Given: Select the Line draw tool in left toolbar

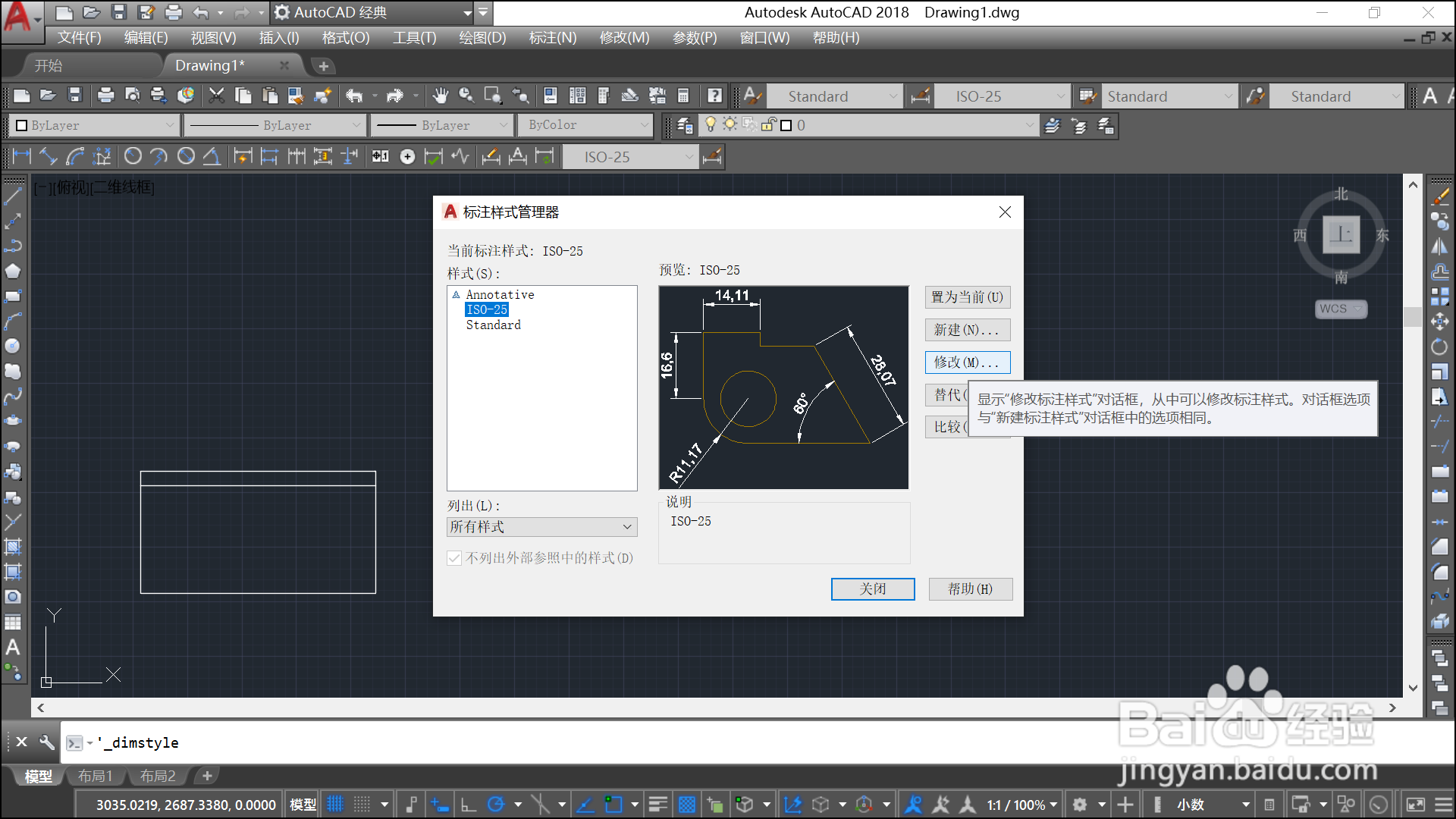Looking at the screenshot, I should point(13,196).
